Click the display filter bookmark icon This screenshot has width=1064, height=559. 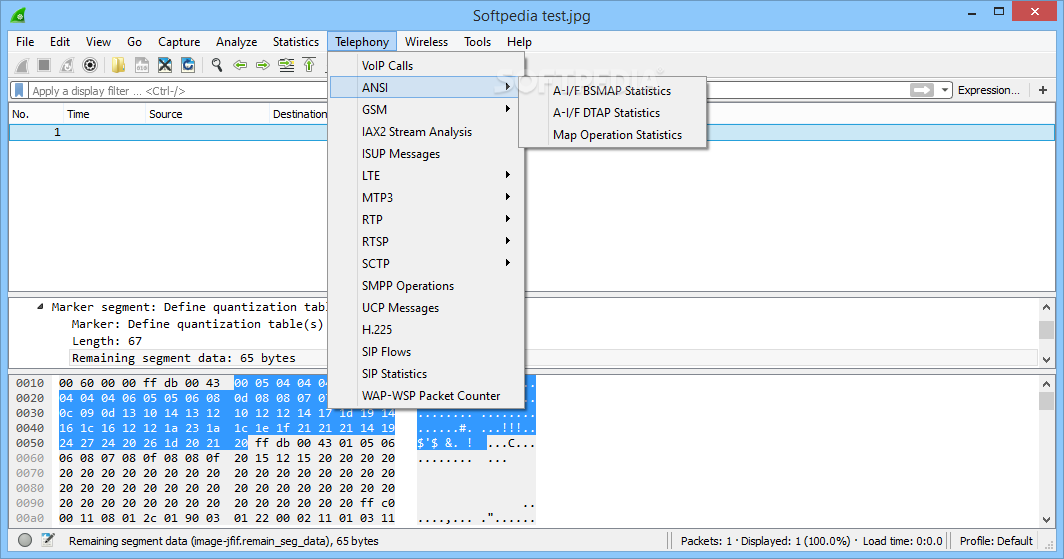pyautogui.click(x=20, y=90)
